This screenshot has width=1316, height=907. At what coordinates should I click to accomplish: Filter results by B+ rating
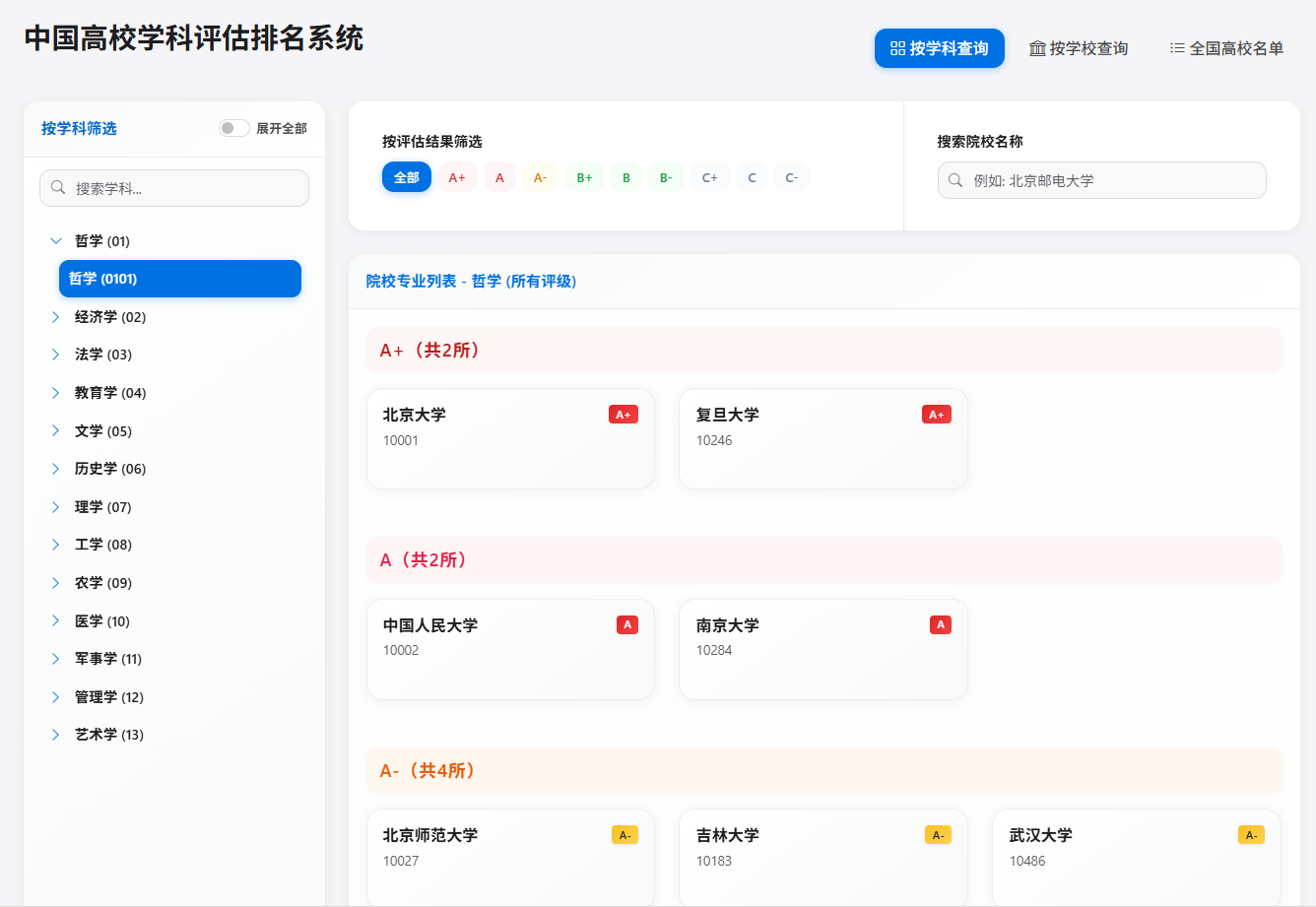coord(584,177)
